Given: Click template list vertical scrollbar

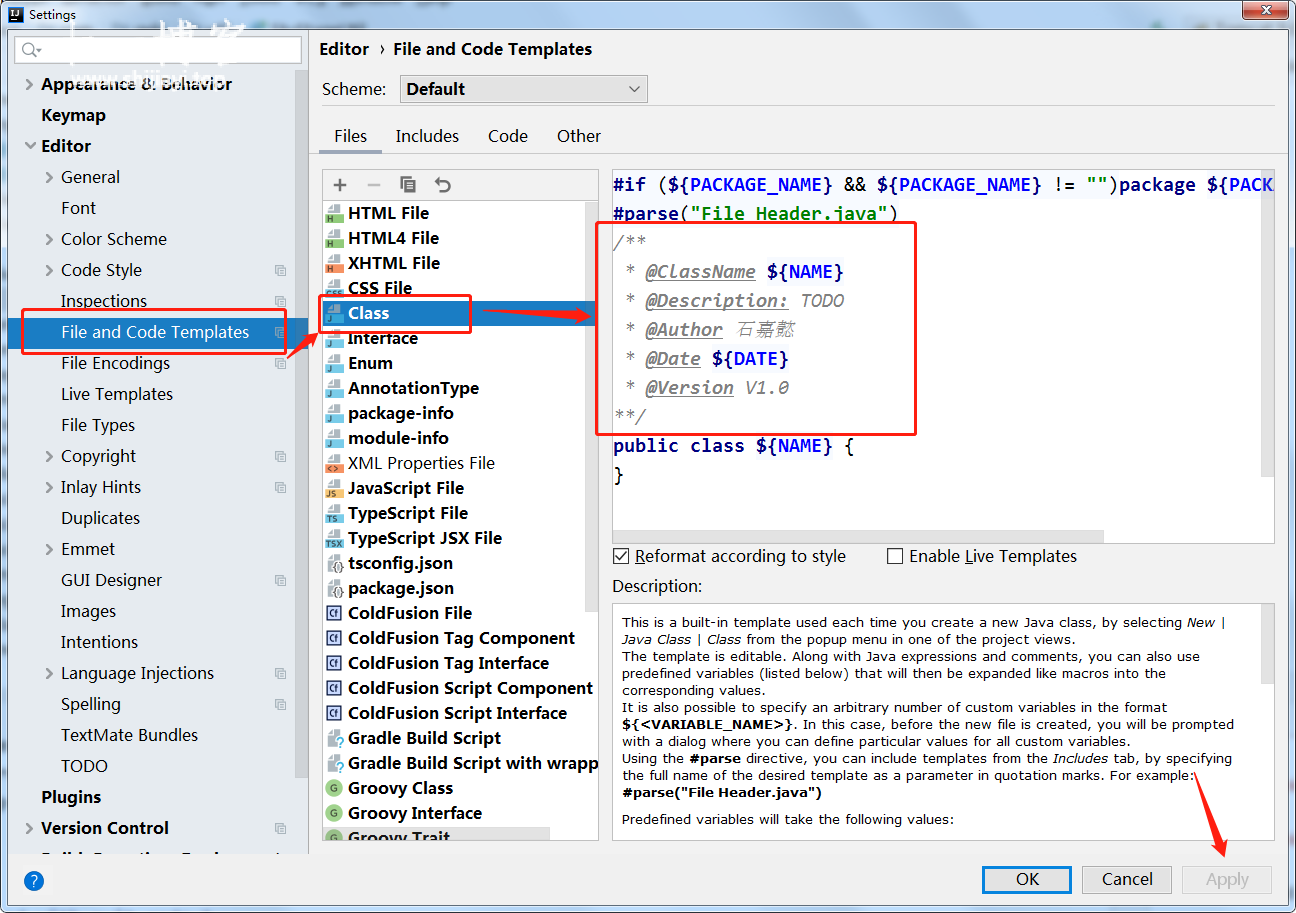Looking at the screenshot, I should (x=592, y=405).
